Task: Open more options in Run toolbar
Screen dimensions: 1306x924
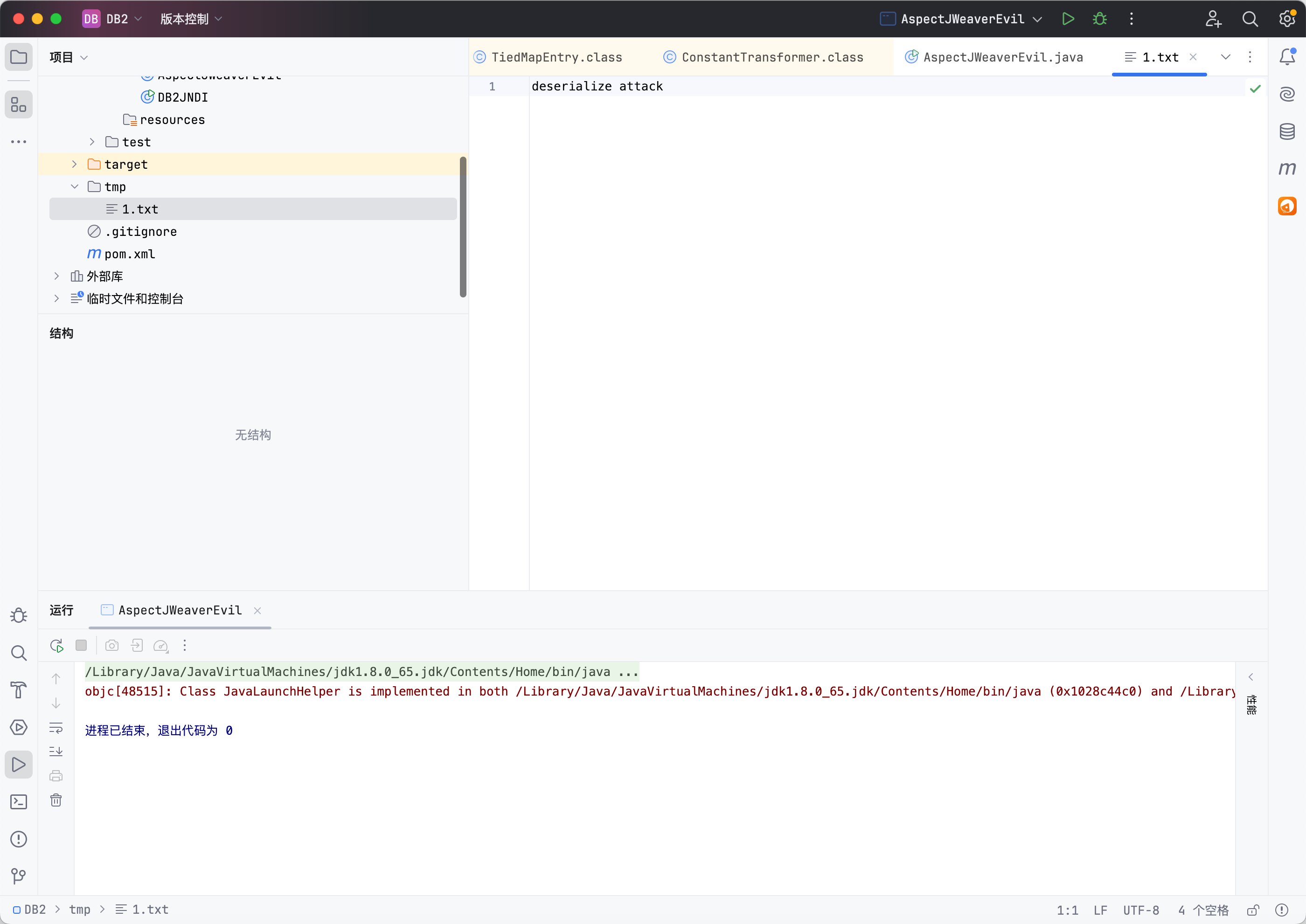Action: click(184, 645)
